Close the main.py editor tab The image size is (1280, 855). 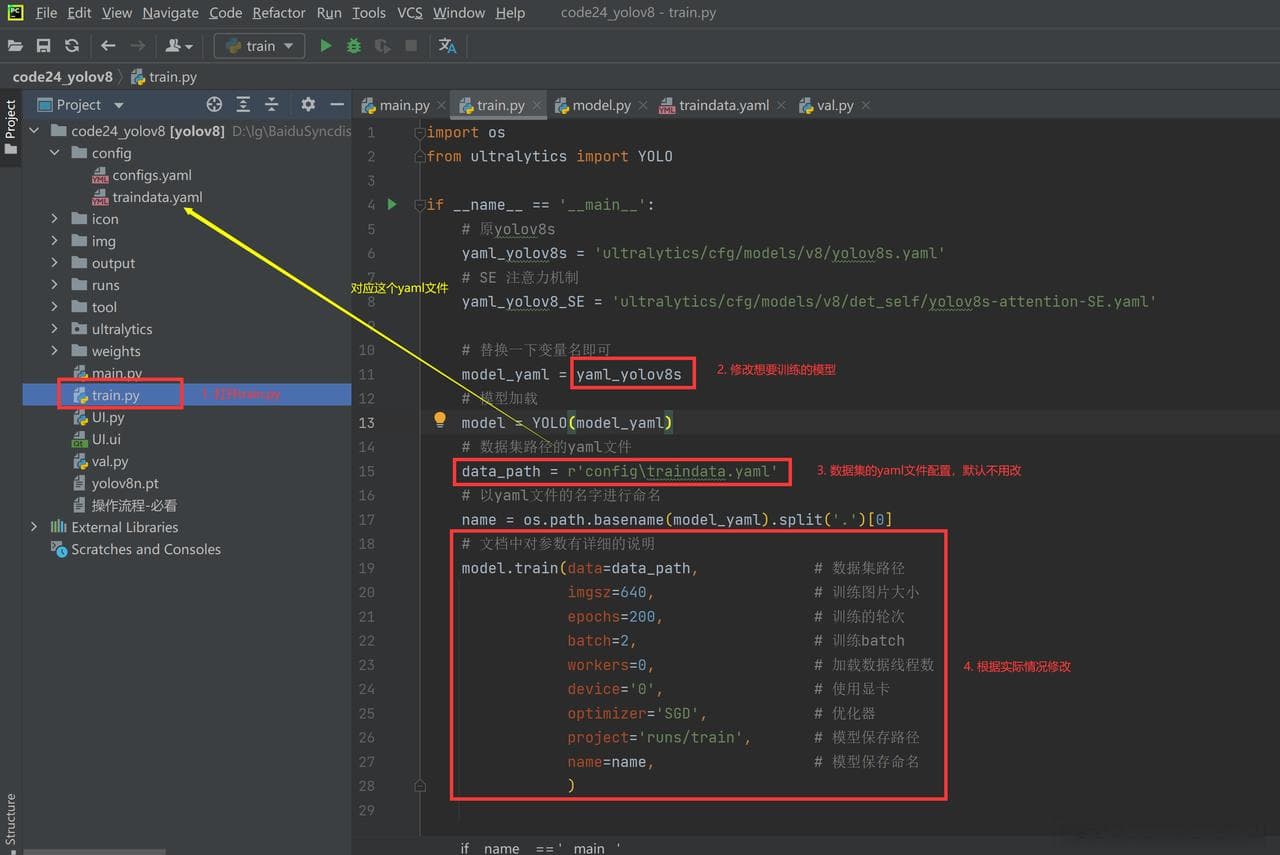pos(440,105)
